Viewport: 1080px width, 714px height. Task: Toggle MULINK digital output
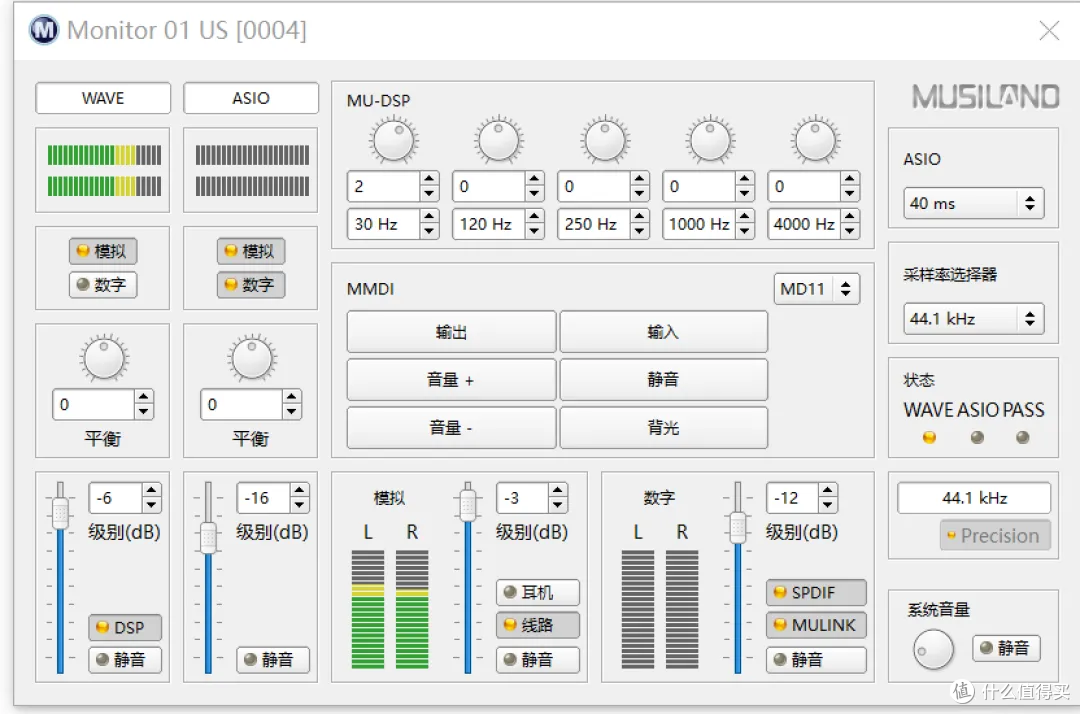816,625
